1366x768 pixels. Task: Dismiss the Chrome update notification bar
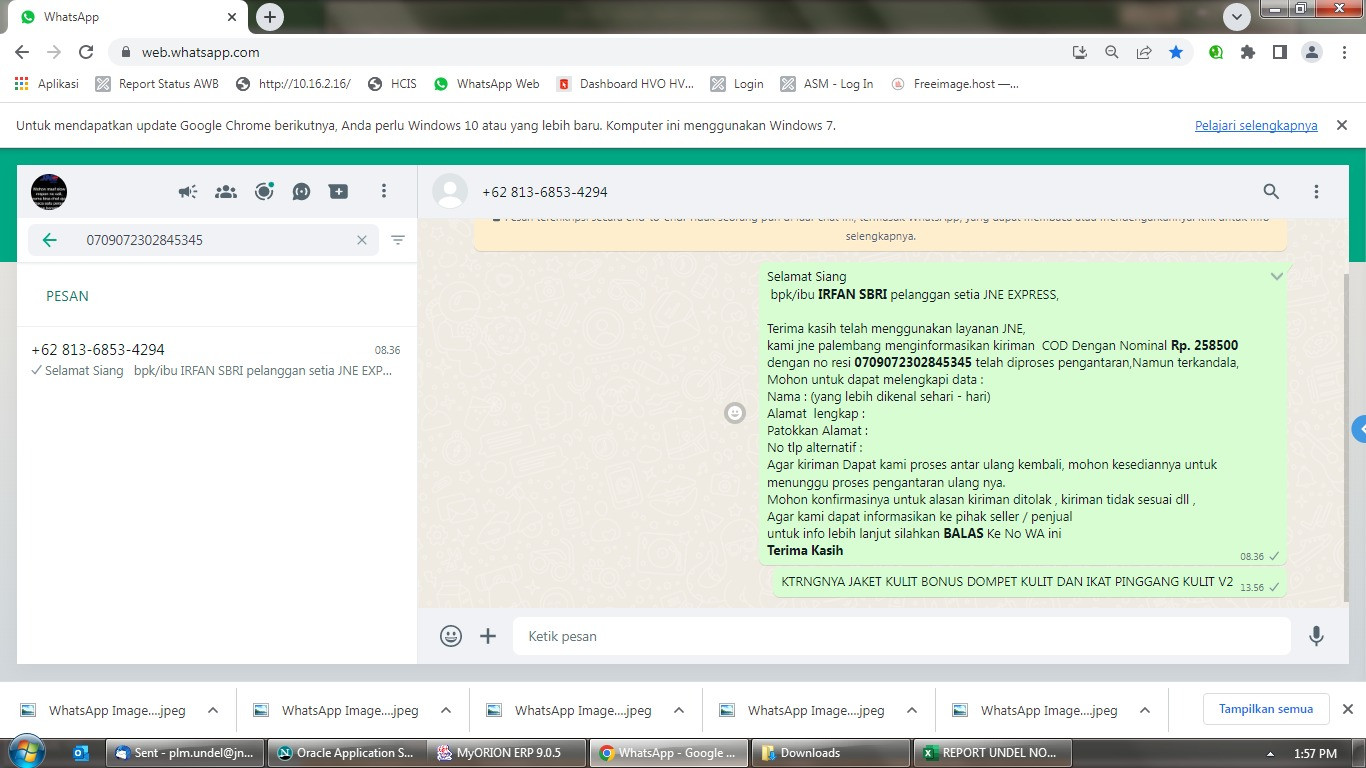(1342, 125)
